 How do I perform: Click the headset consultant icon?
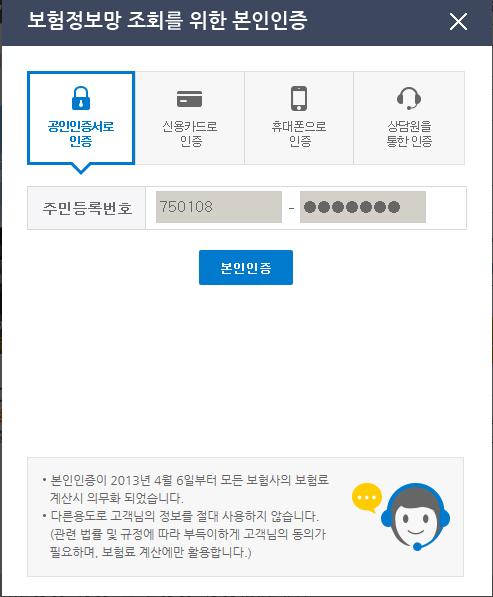point(409,98)
